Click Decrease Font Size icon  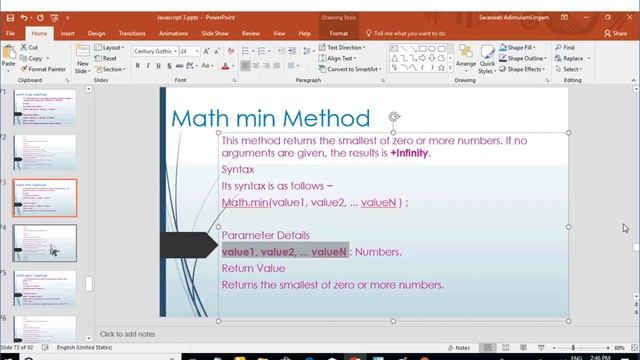pyautogui.click(x=217, y=51)
